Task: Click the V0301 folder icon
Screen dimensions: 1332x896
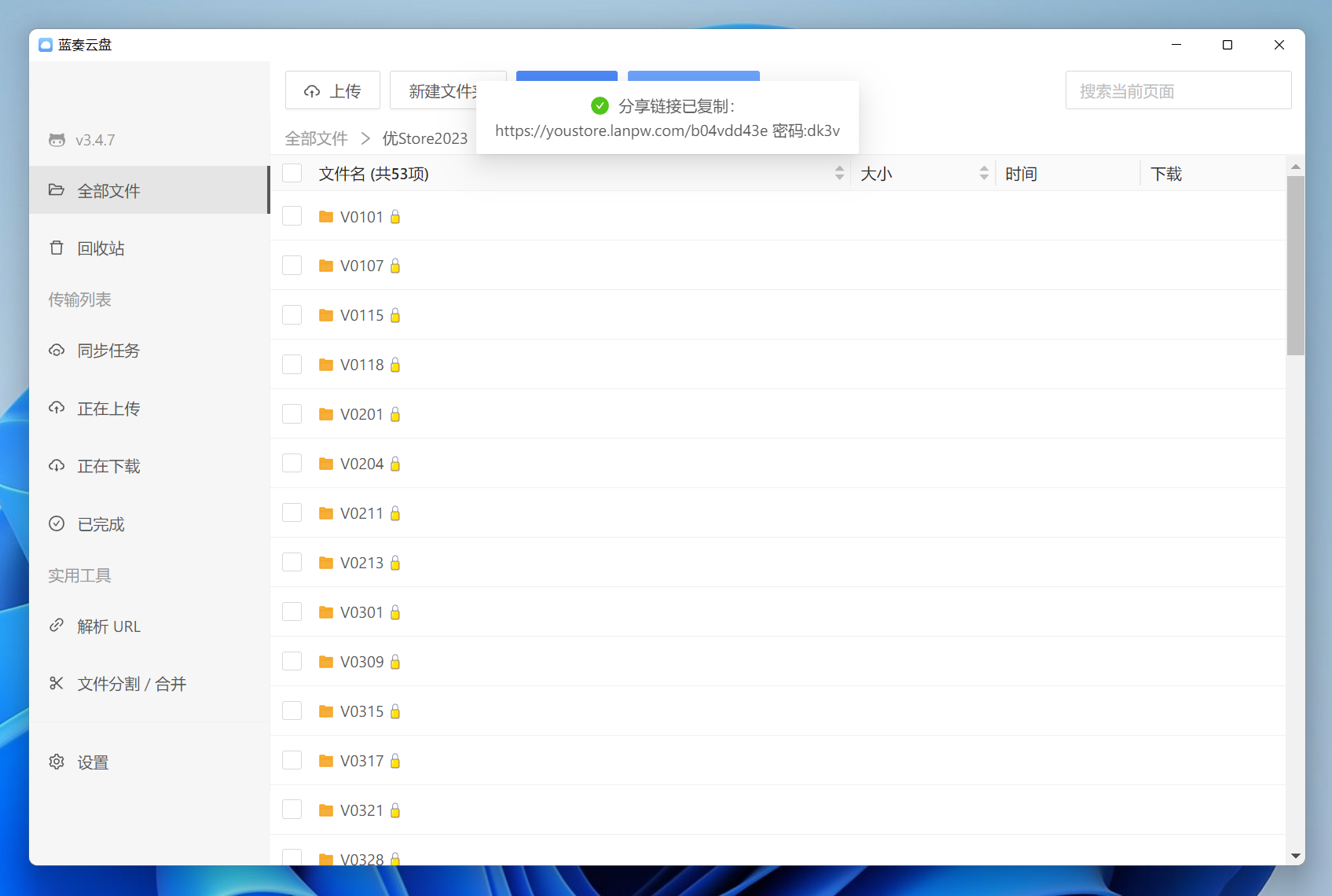Action: click(x=326, y=612)
